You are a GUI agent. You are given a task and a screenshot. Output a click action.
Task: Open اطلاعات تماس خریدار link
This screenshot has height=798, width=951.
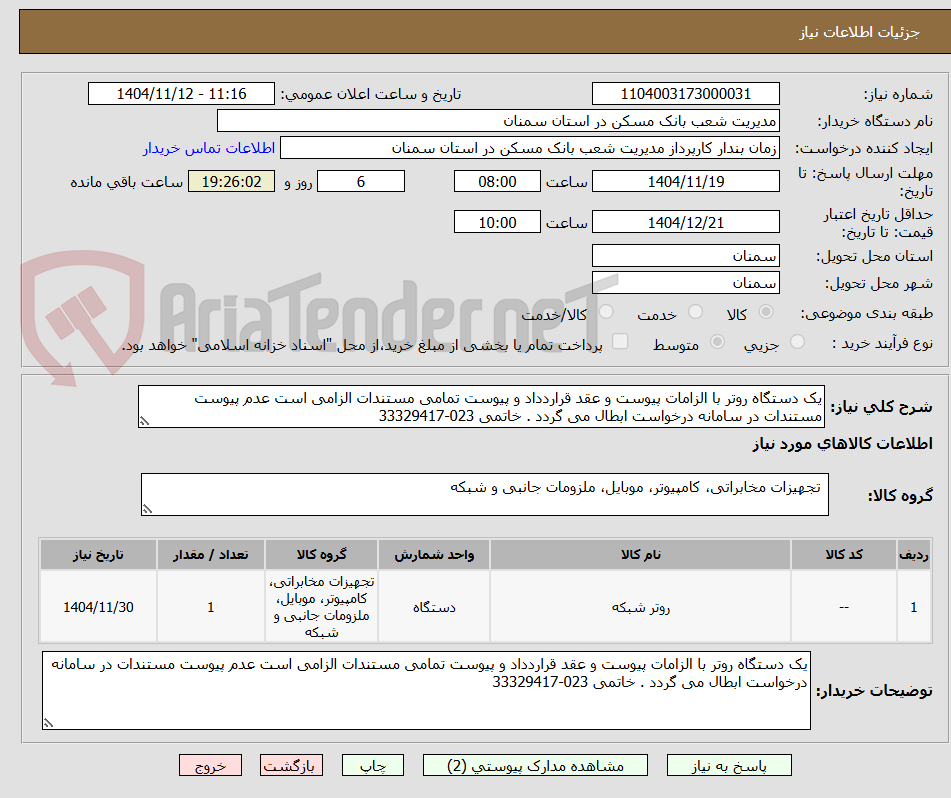tap(209, 148)
